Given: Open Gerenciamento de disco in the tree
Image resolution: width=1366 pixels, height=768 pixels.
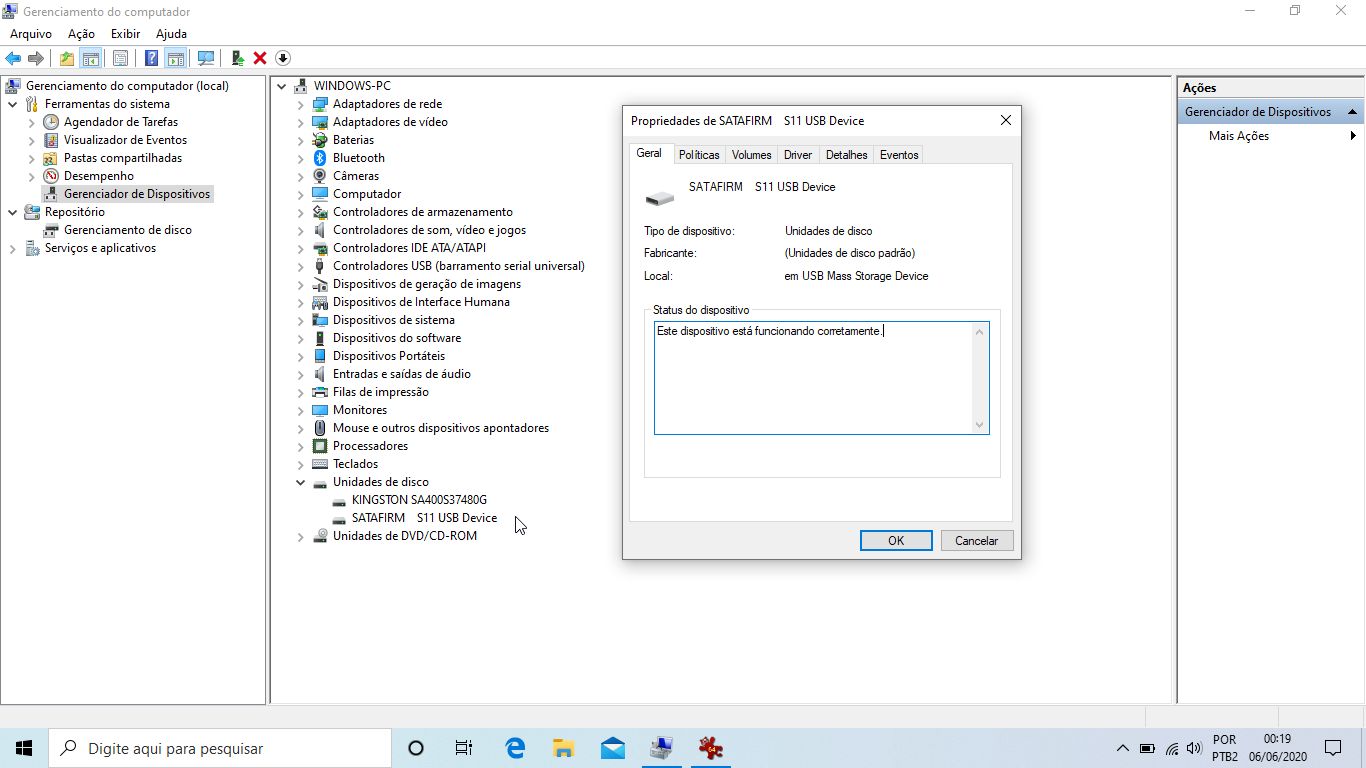Looking at the screenshot, I should point(127,230).
